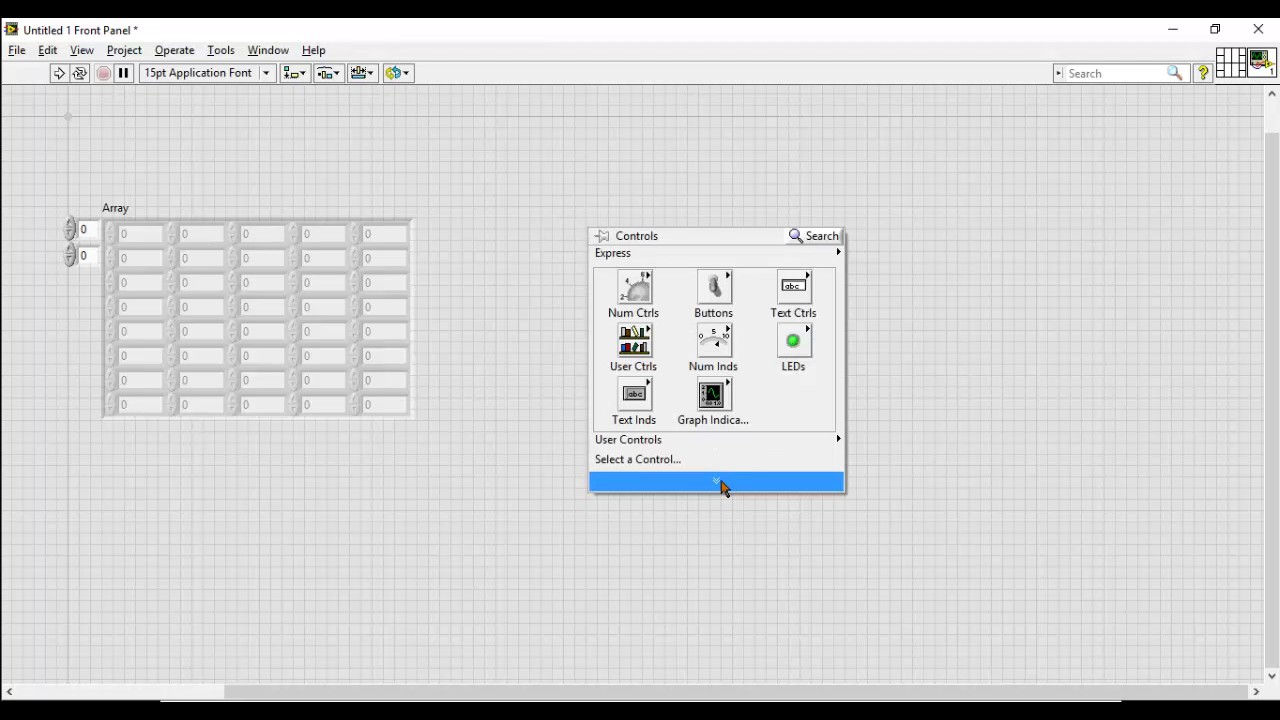Click the magnifier icon in toolbar search
The height and width of the screenshot is (720, 1280).
(1175, 73)
